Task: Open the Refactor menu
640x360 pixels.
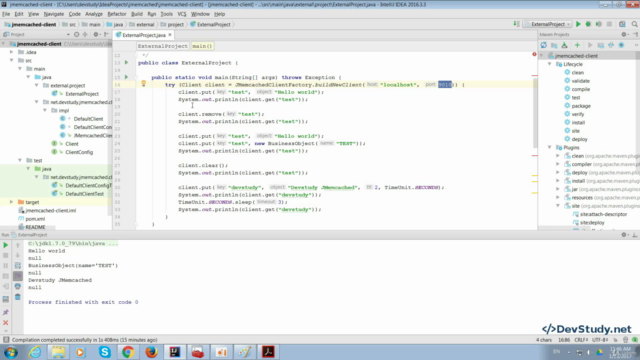Action: (x=117, y=14)
